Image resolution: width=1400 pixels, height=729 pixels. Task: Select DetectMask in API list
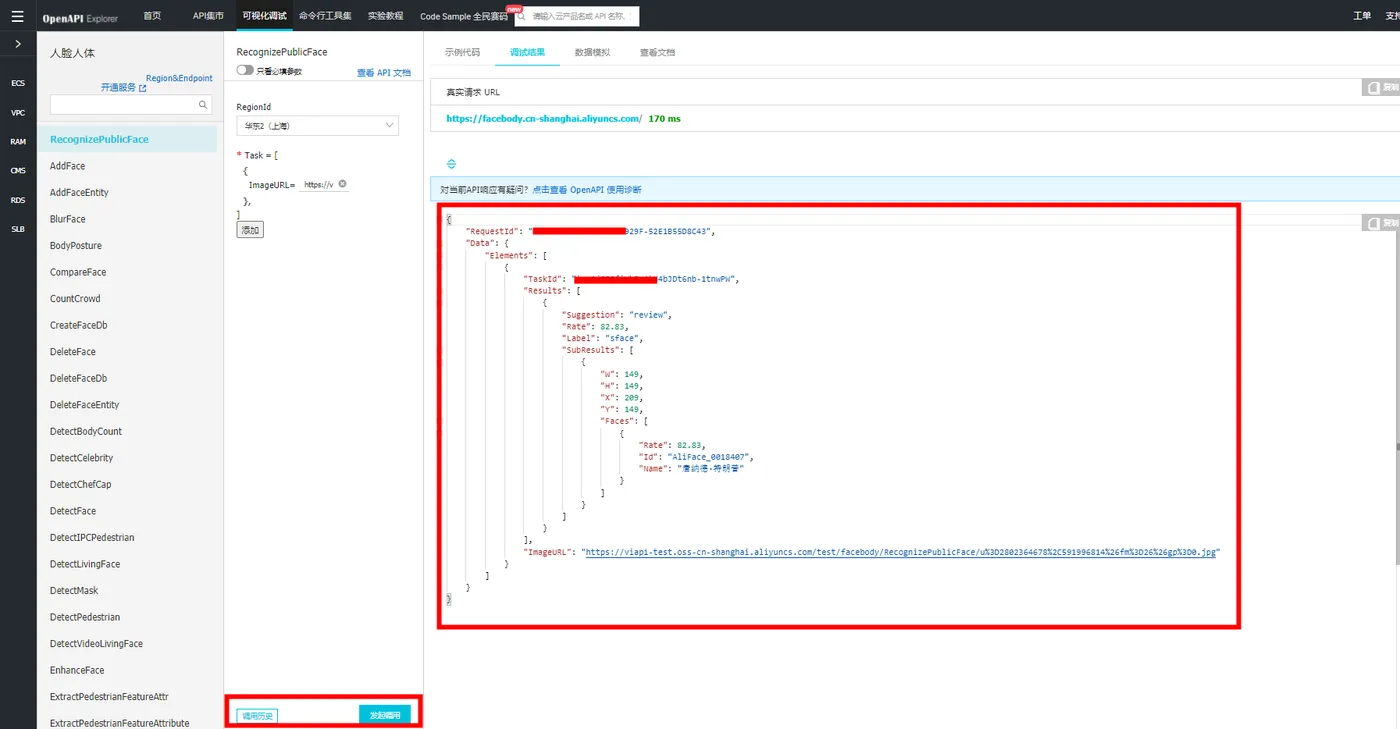pyautogui.click(x=74, y=591)
